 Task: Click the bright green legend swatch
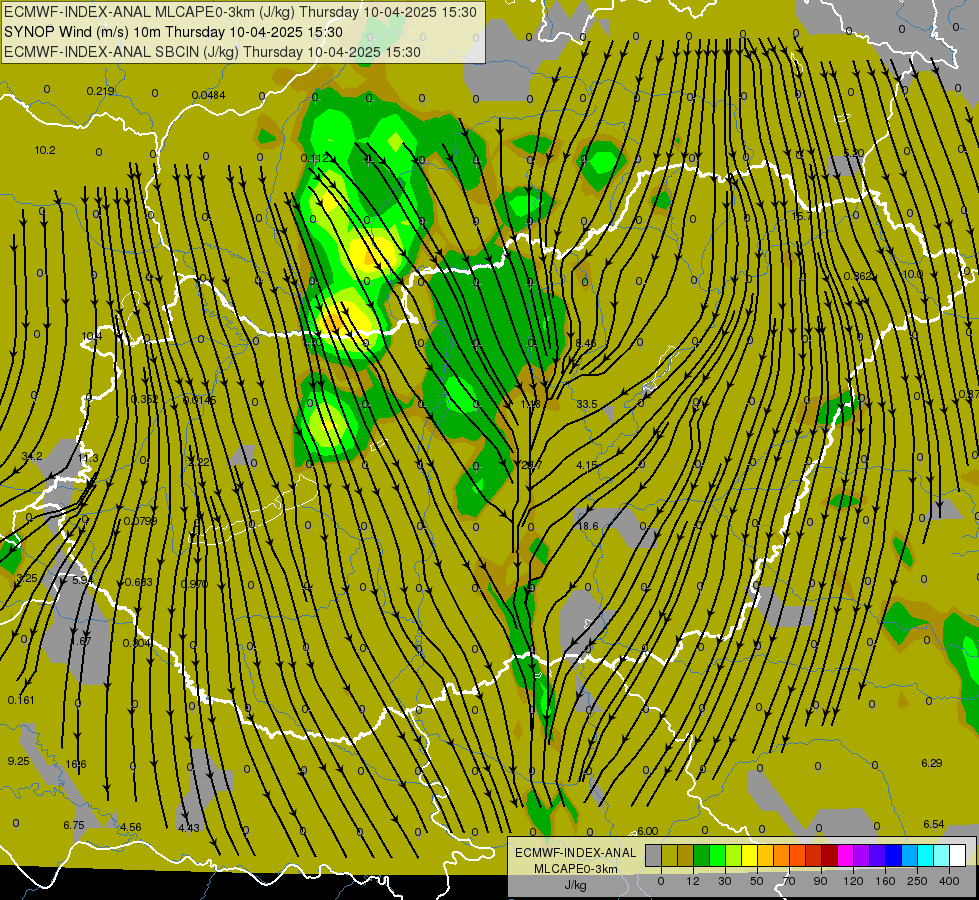click(x=717, y=855)
